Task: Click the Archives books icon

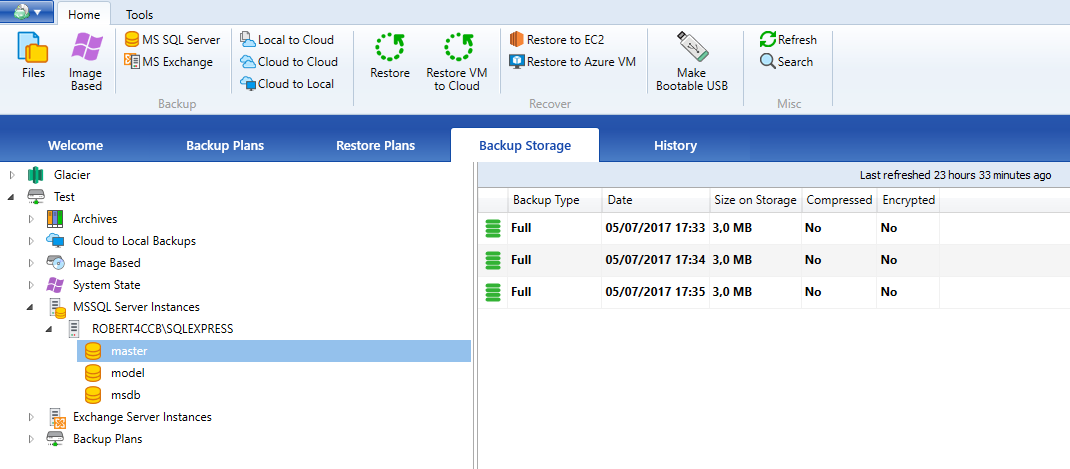Action: tap(55, 218)
